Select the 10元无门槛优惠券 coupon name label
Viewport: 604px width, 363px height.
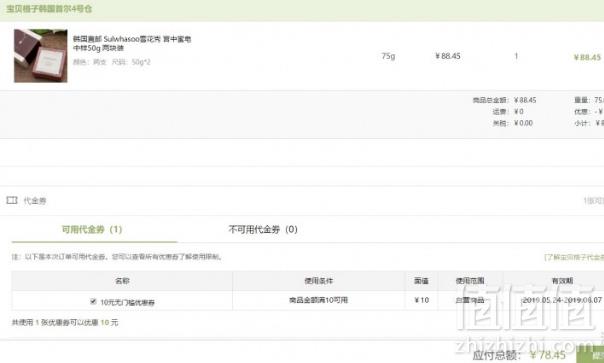click(128, 302)
